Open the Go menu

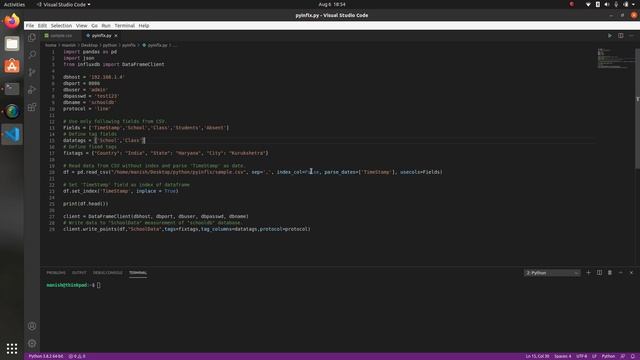click(94, 25)
